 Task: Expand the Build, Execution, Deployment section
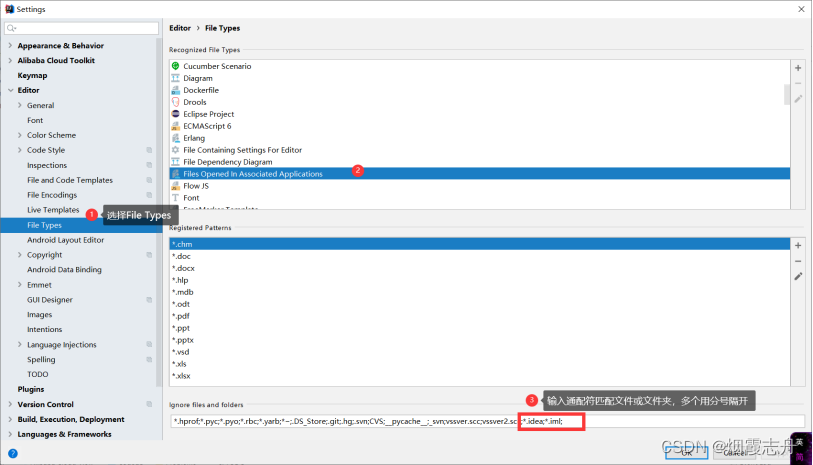tap(10, 419)
